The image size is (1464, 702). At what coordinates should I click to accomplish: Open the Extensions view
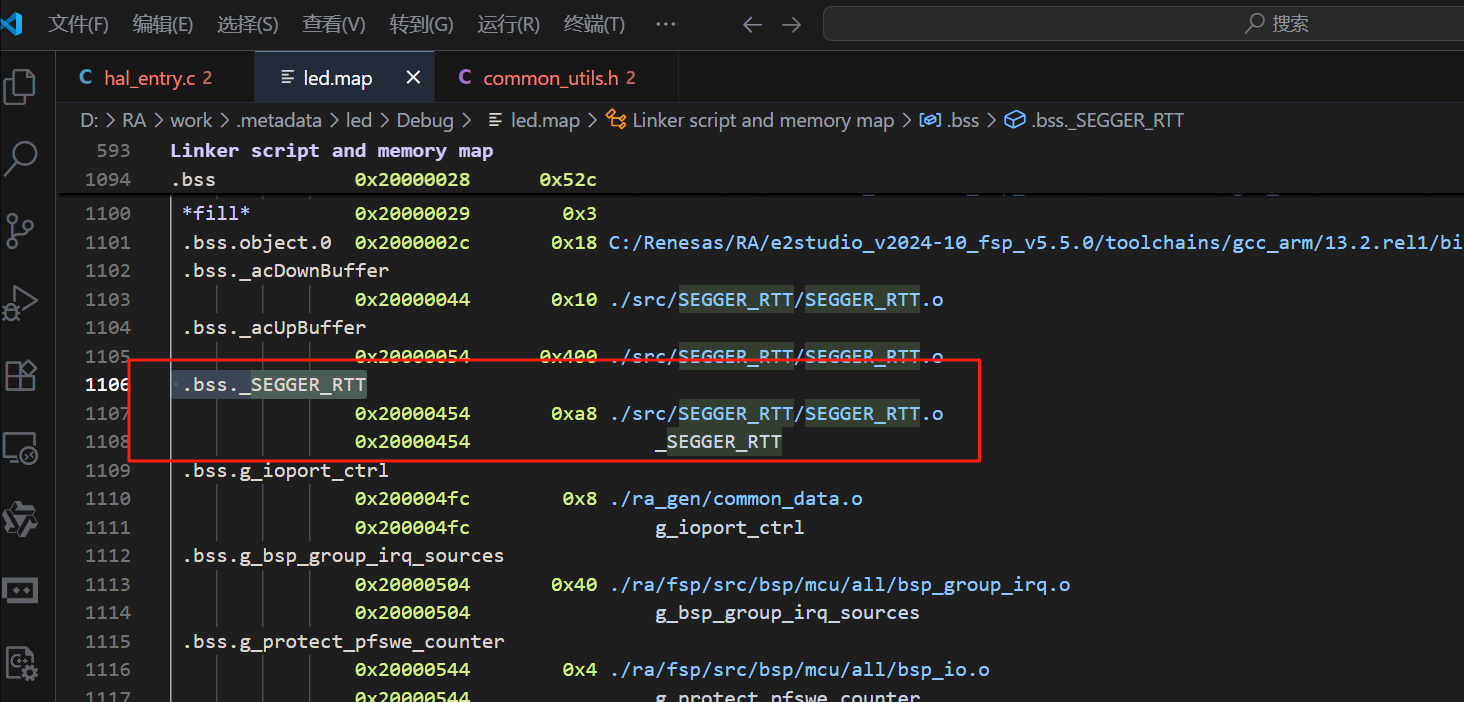coord(21,376)
